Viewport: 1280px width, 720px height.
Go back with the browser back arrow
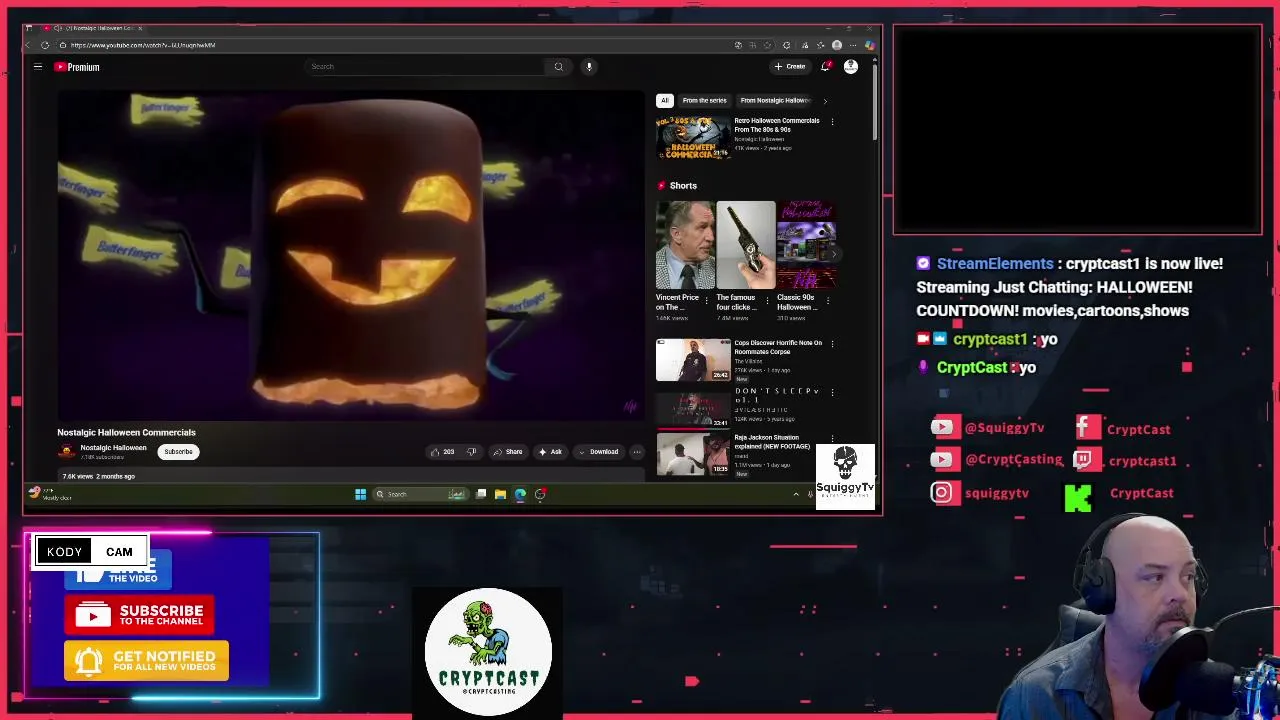(28, 45)
